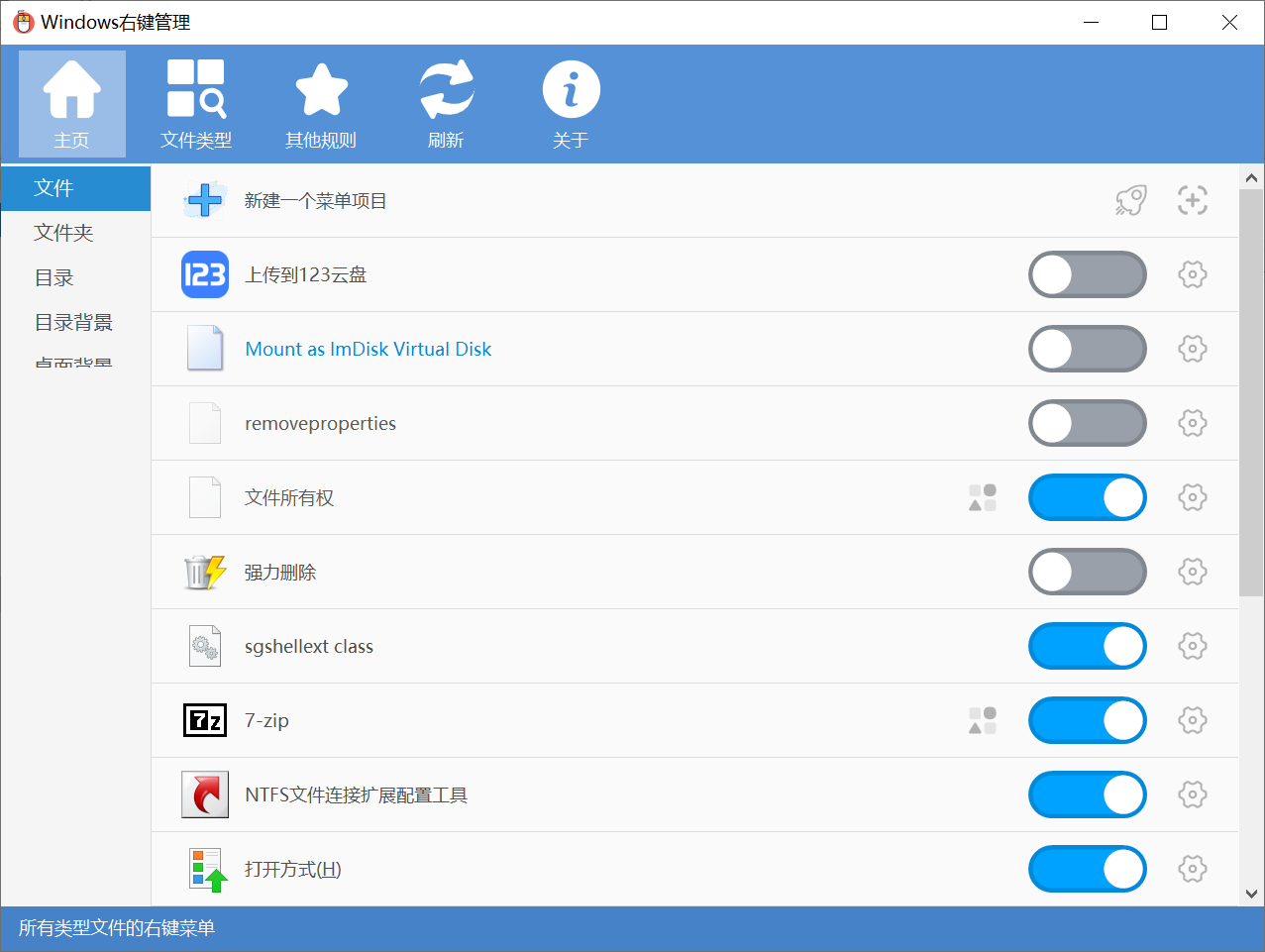Enable the removeproperties toggle

(1088, 423)
